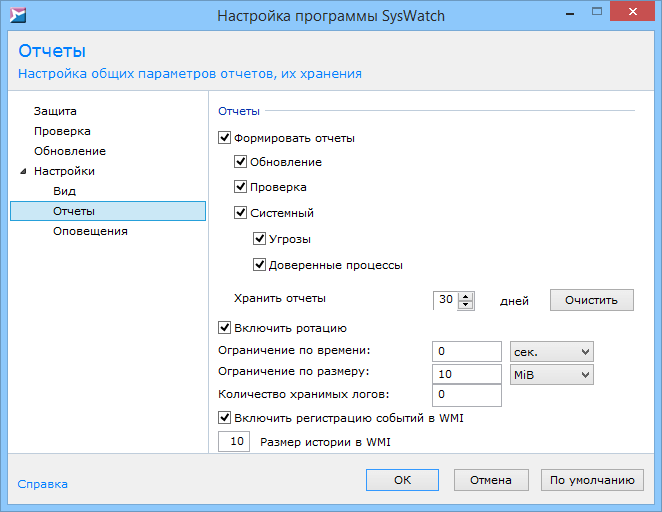Select Отчеты in the sidebar
Image resolution: width=662 pixels, height=512 pixels.
(108, 211)
